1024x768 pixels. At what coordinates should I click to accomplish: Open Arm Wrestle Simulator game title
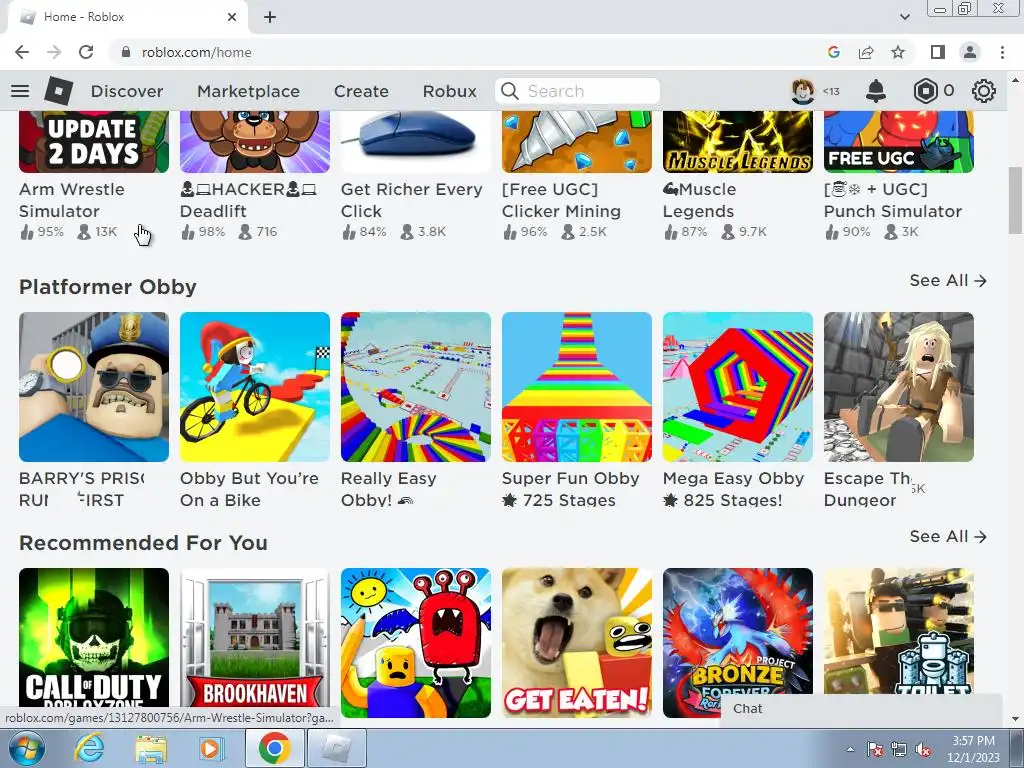tap(72, 200)
